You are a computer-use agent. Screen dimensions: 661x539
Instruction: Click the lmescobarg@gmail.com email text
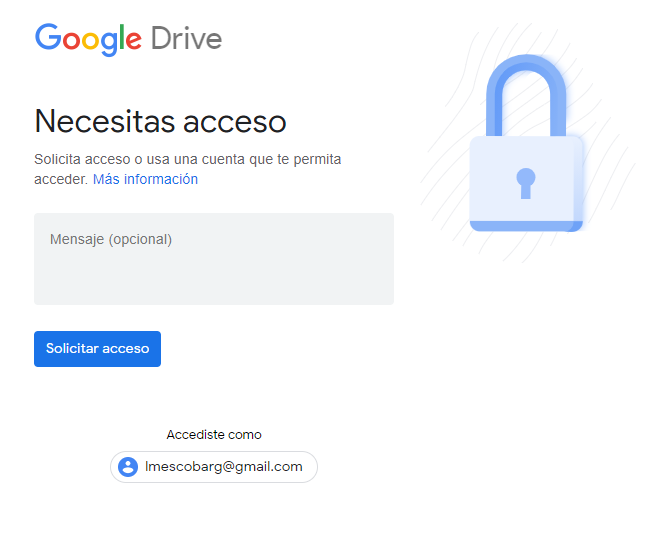pyautogui.click(x=223, y=467)
